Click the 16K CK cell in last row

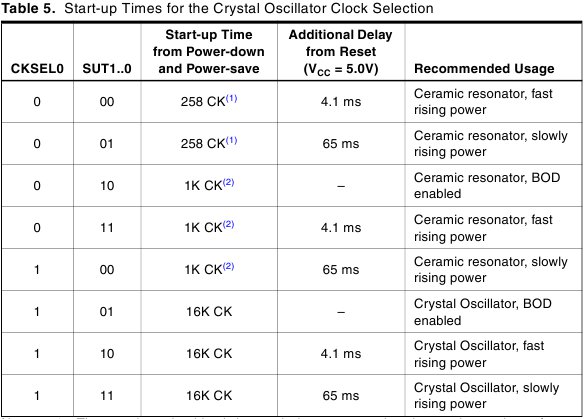click(209, 395)
